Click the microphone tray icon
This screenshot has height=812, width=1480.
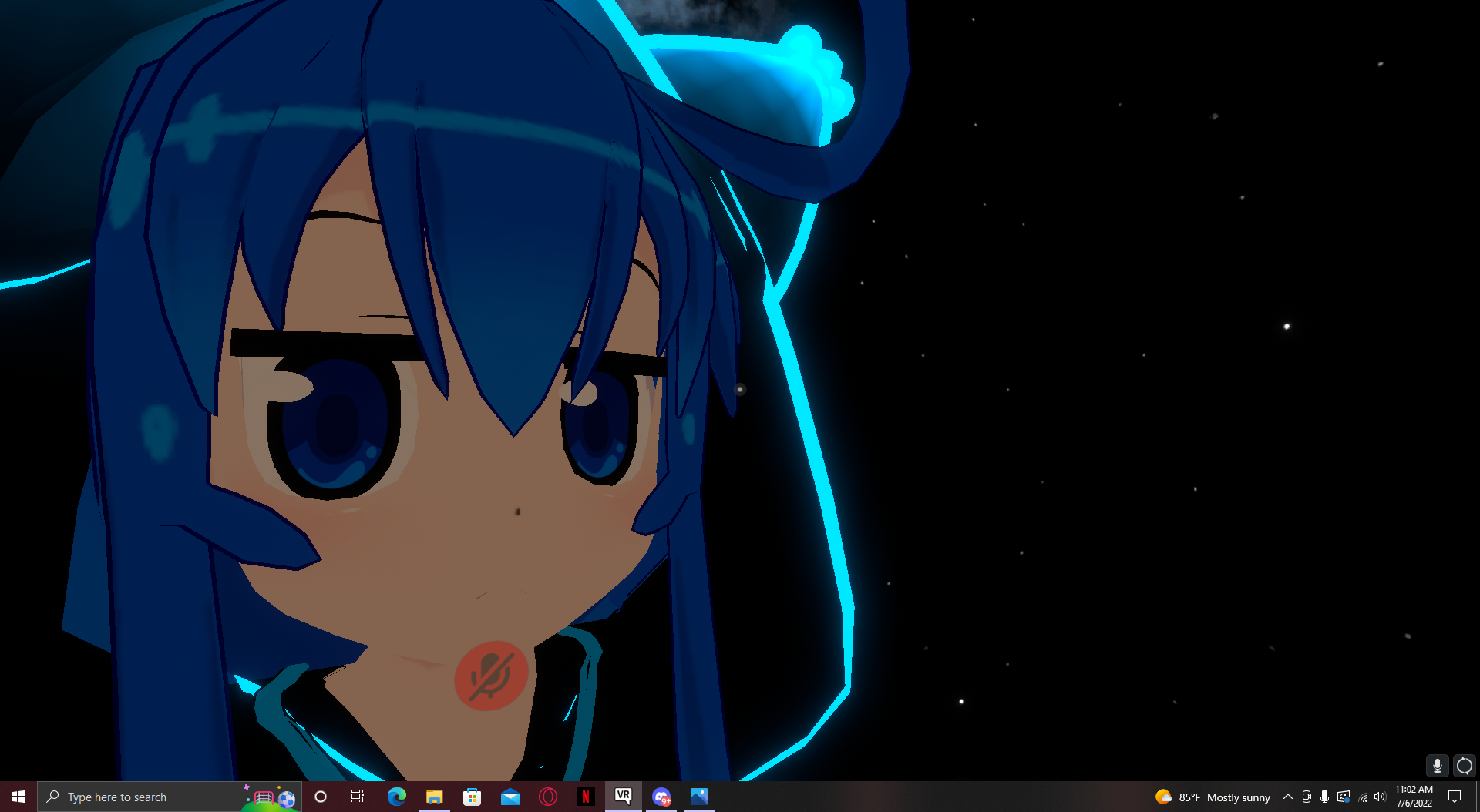(x=1324, y=797)
